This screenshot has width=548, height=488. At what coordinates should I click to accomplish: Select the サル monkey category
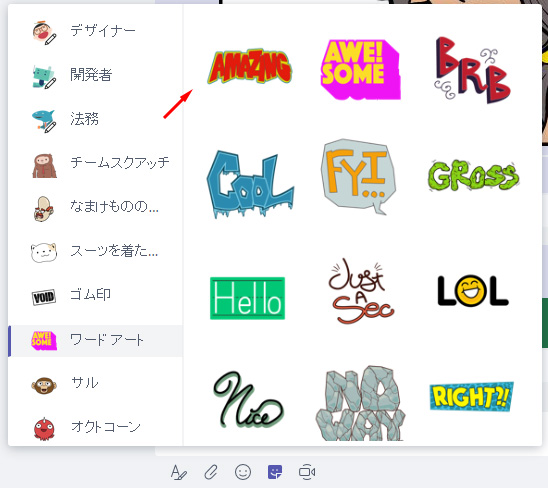click(96, 384)
